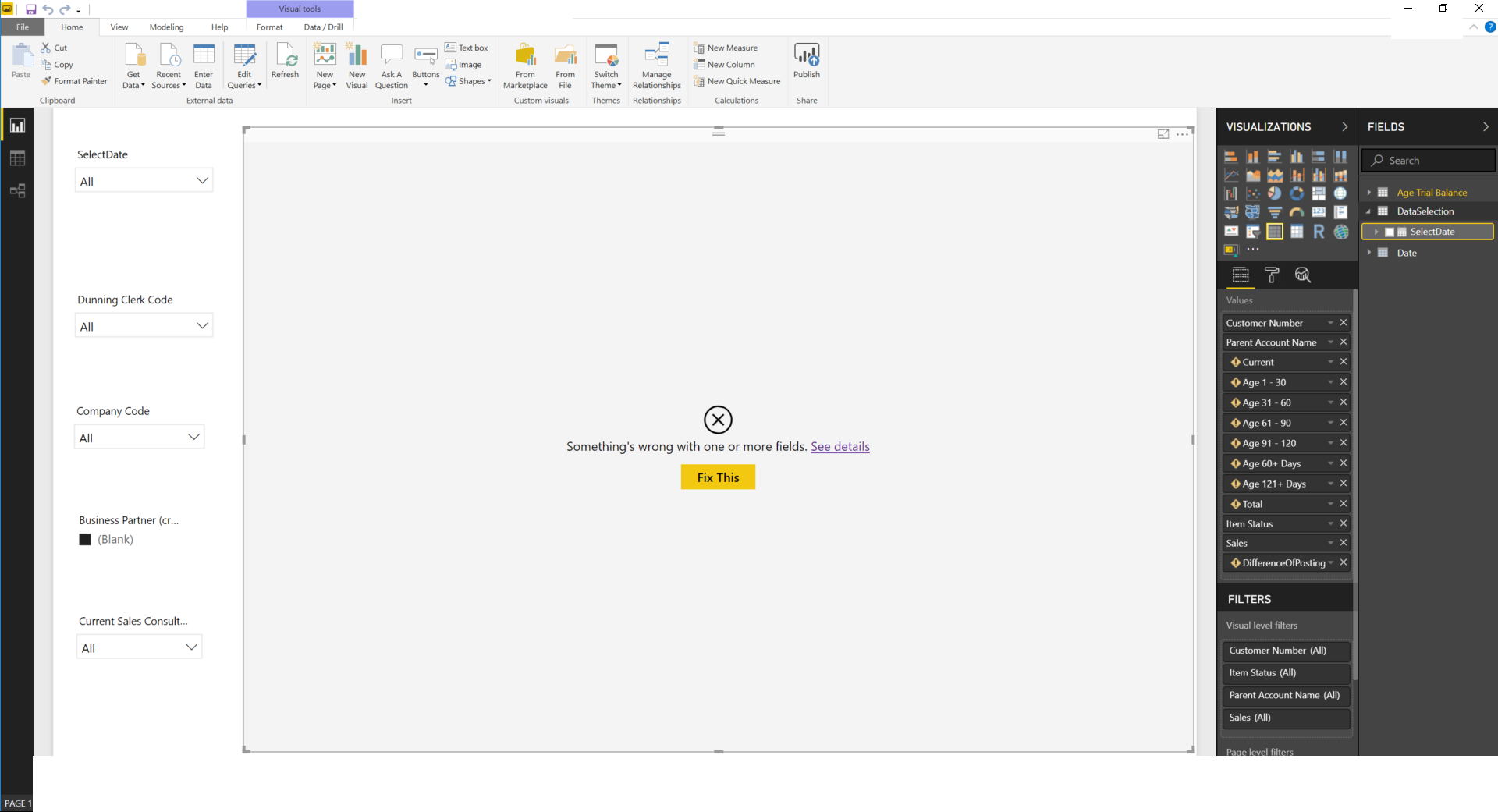Remove the DifferenceOfPosting field
Screen dimensions: 1498x812
click(1344, 562)
